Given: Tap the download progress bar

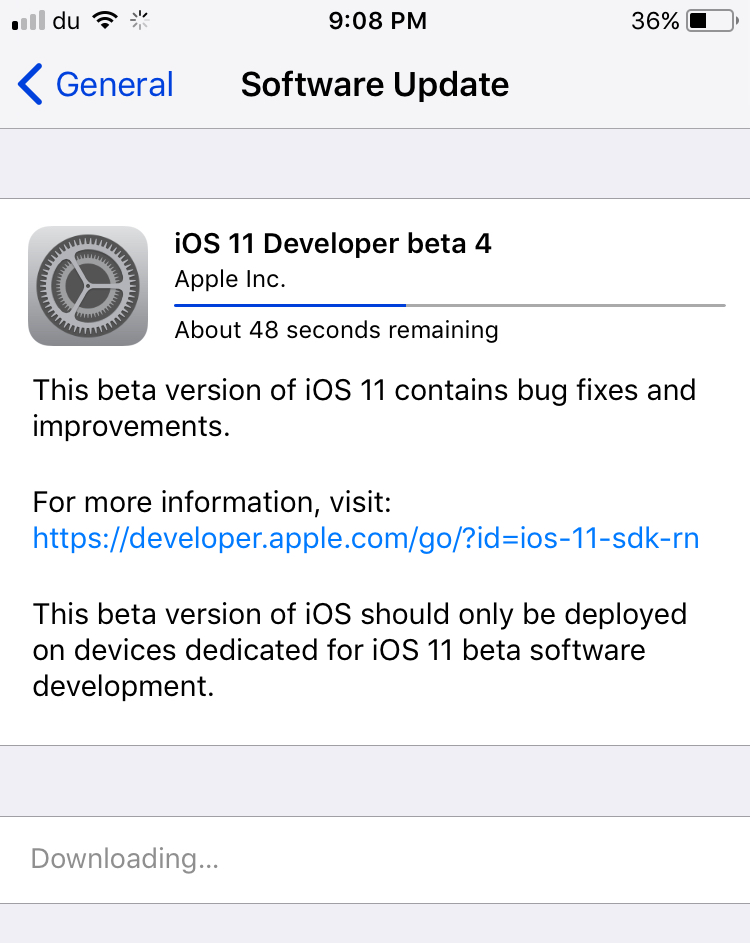Looking at the screenshot, I should pos(450,306).
